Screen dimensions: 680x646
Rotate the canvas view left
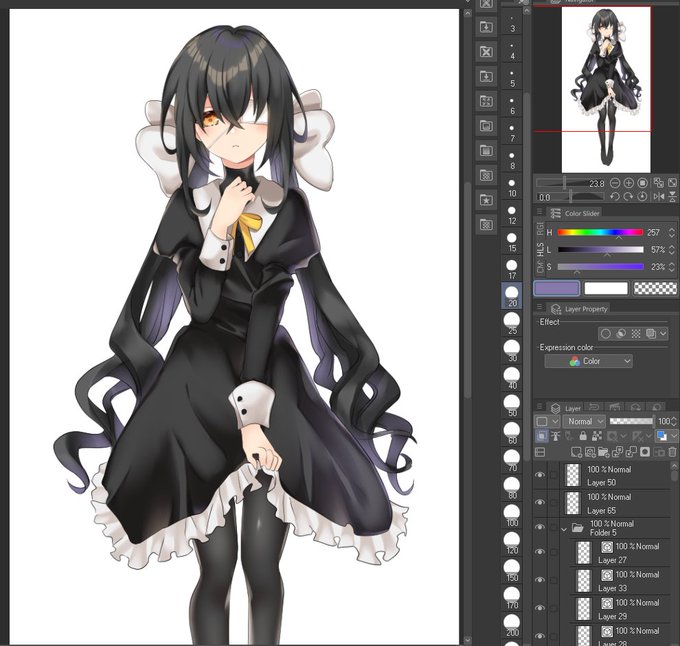pyautogui.click(x=615, y=196)
